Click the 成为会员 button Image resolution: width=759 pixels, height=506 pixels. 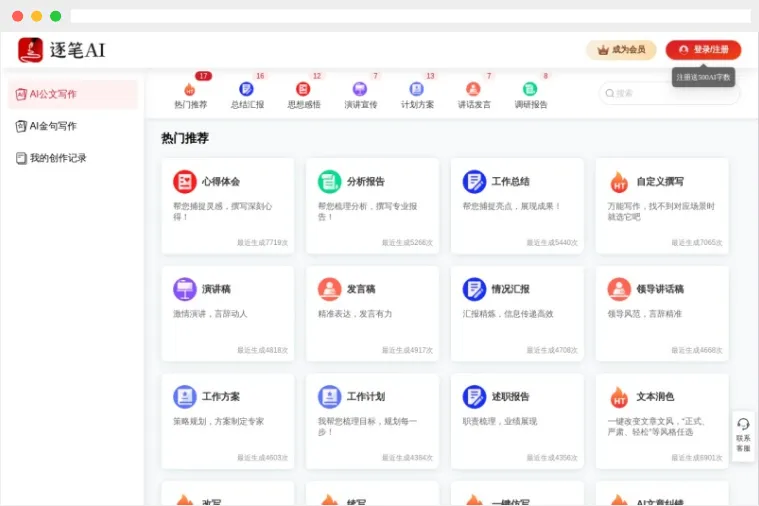pyautogui.click(x=622, y=50)
